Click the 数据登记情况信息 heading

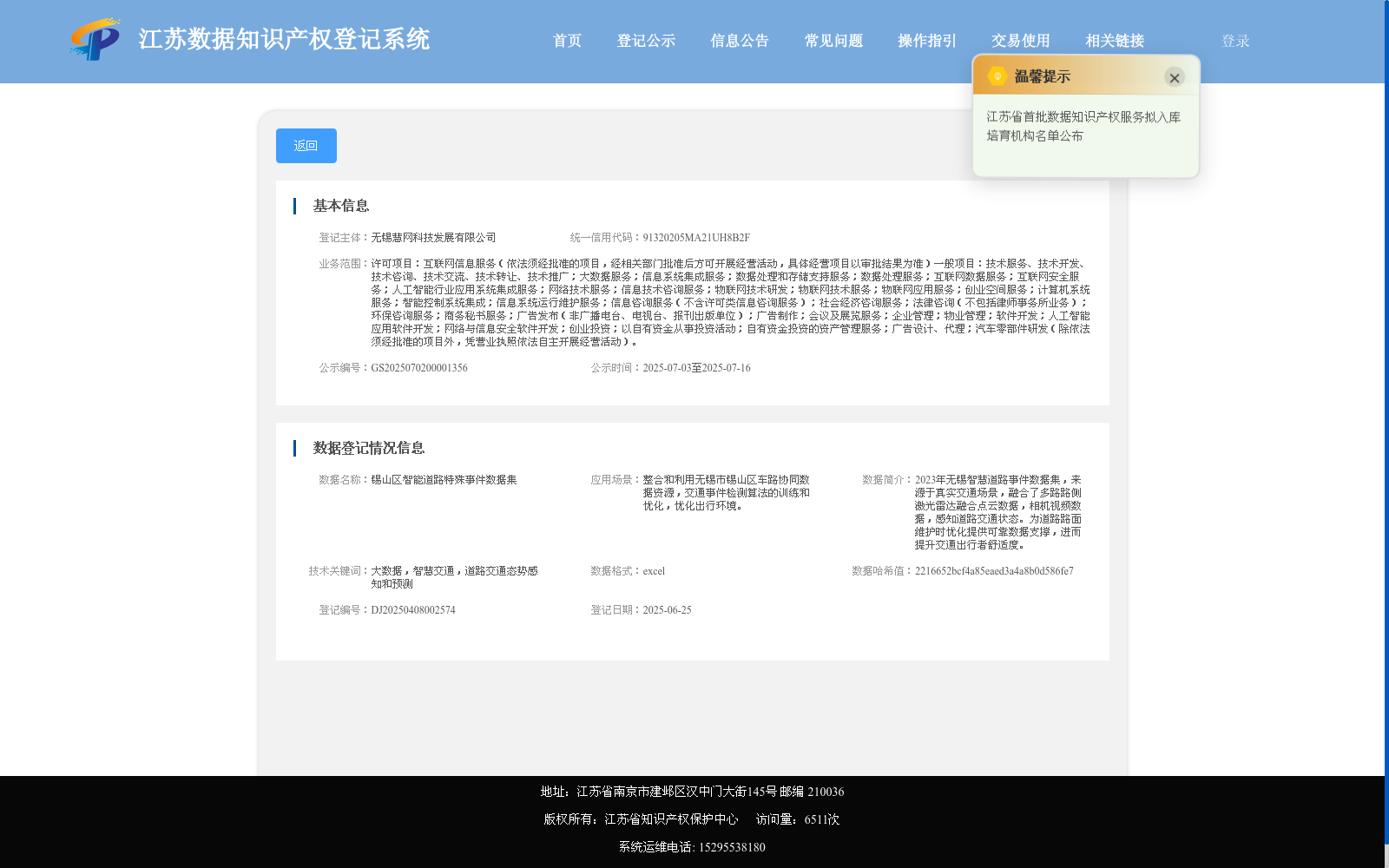(368, 448)
